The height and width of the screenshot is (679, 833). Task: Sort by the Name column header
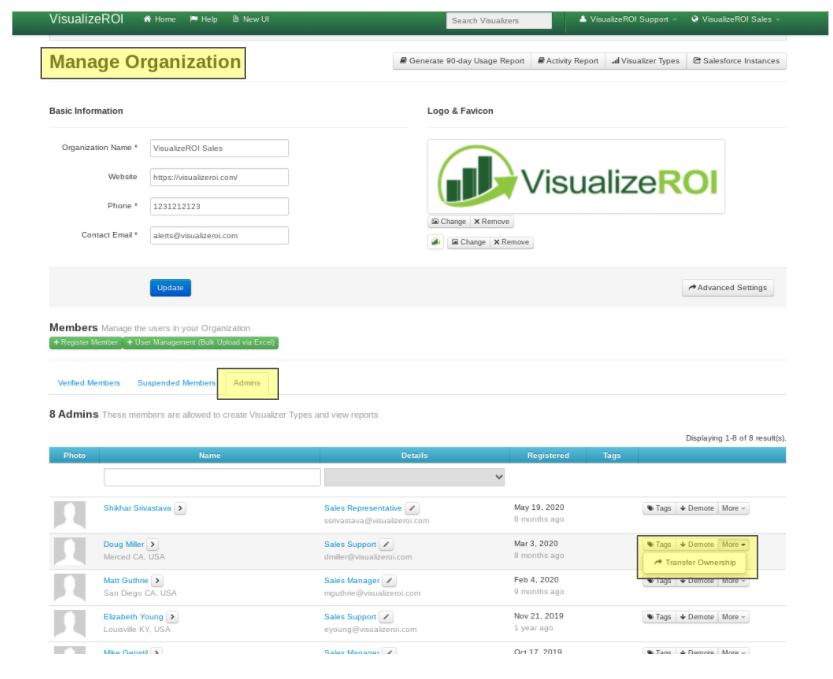pyautogui.click(x=210, y=456)
